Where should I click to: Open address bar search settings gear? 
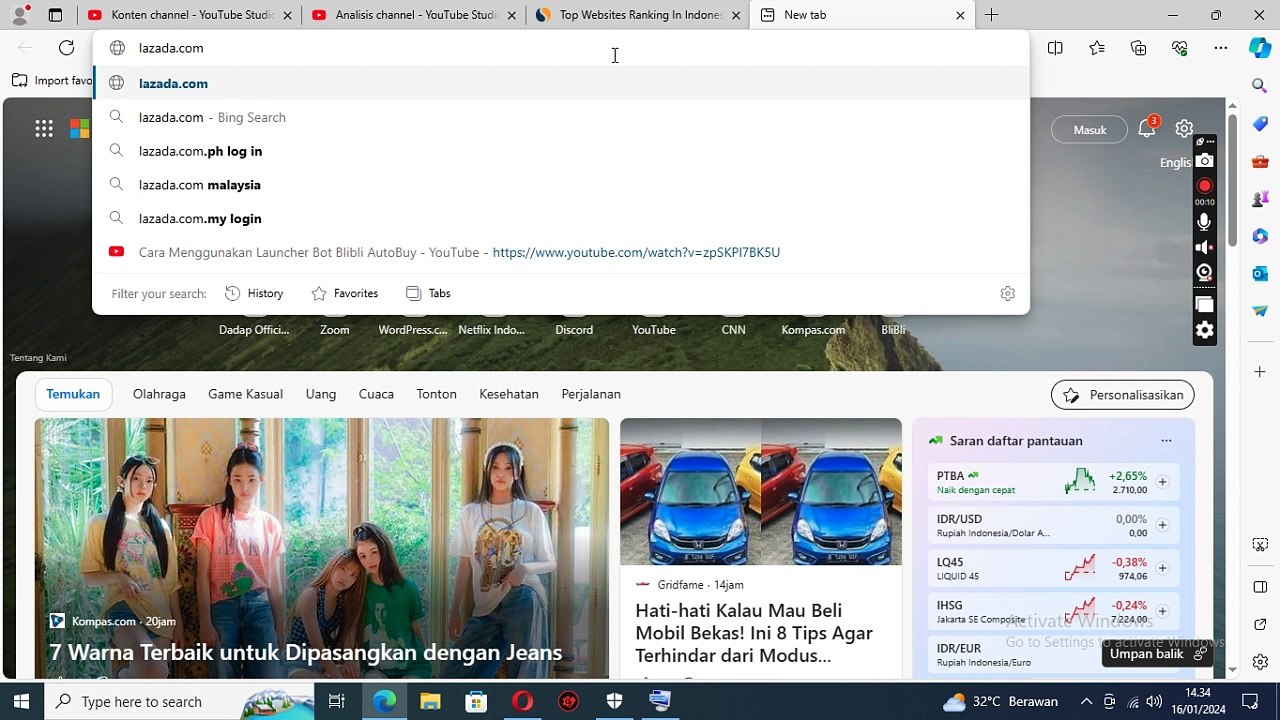point(1007,293)
